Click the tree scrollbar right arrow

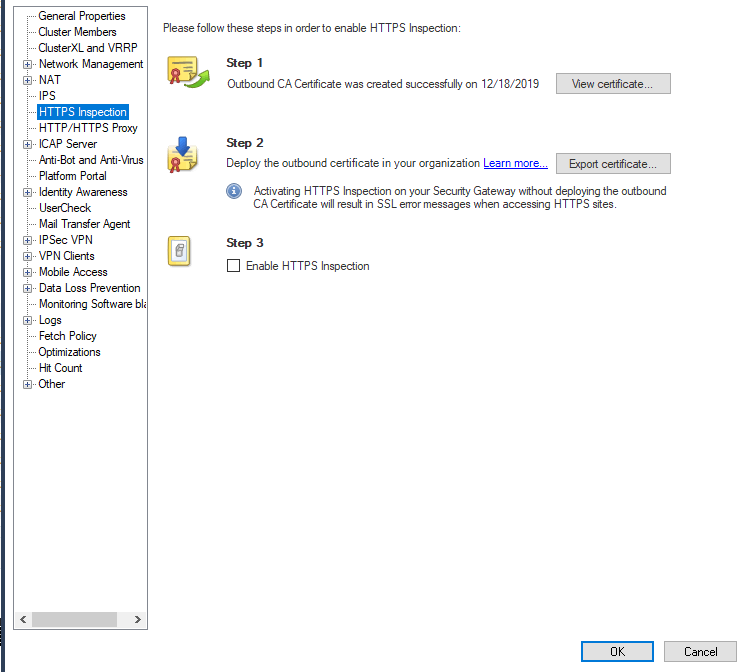[x=138, y=619]
